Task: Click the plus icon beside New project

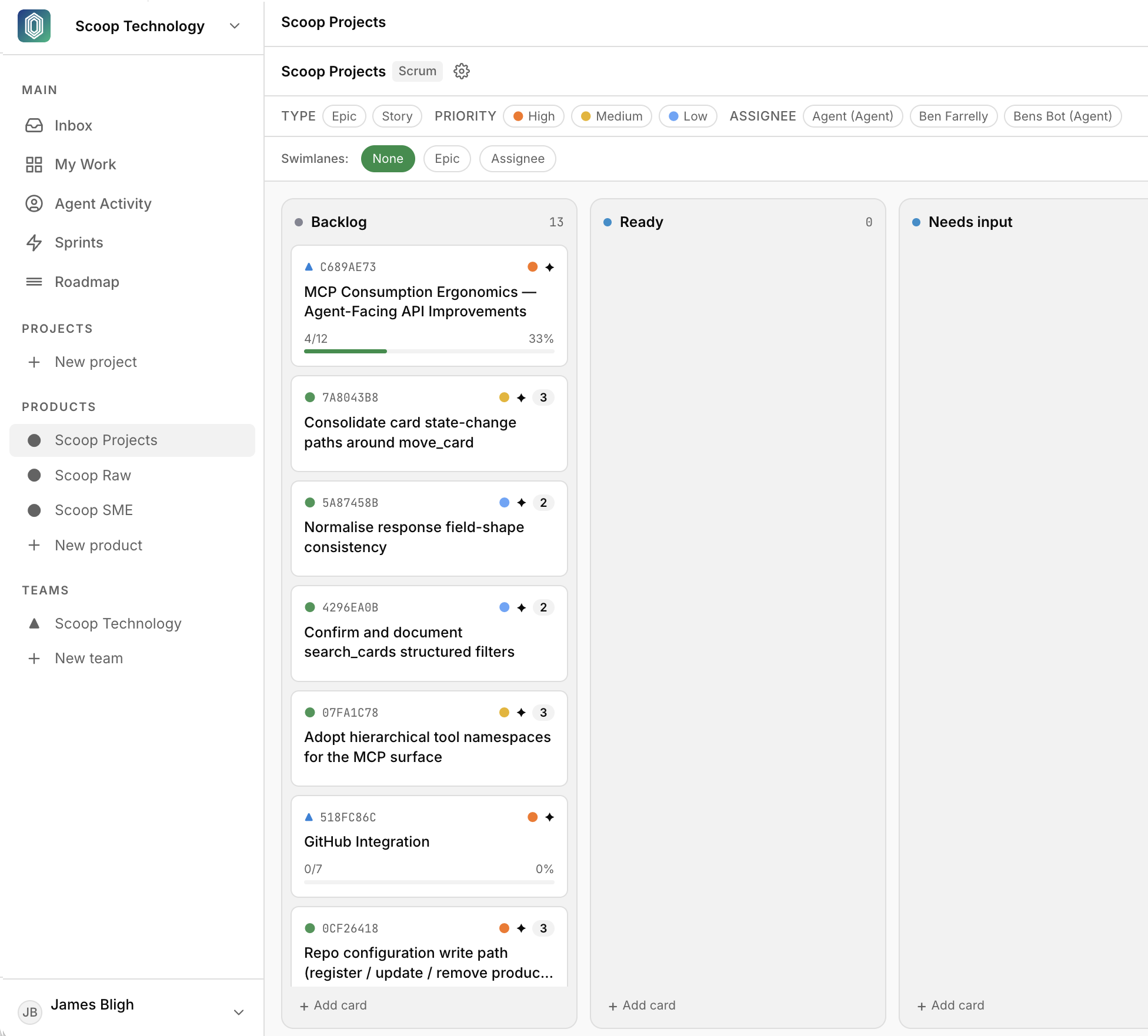Action: [x=34, y=362]
